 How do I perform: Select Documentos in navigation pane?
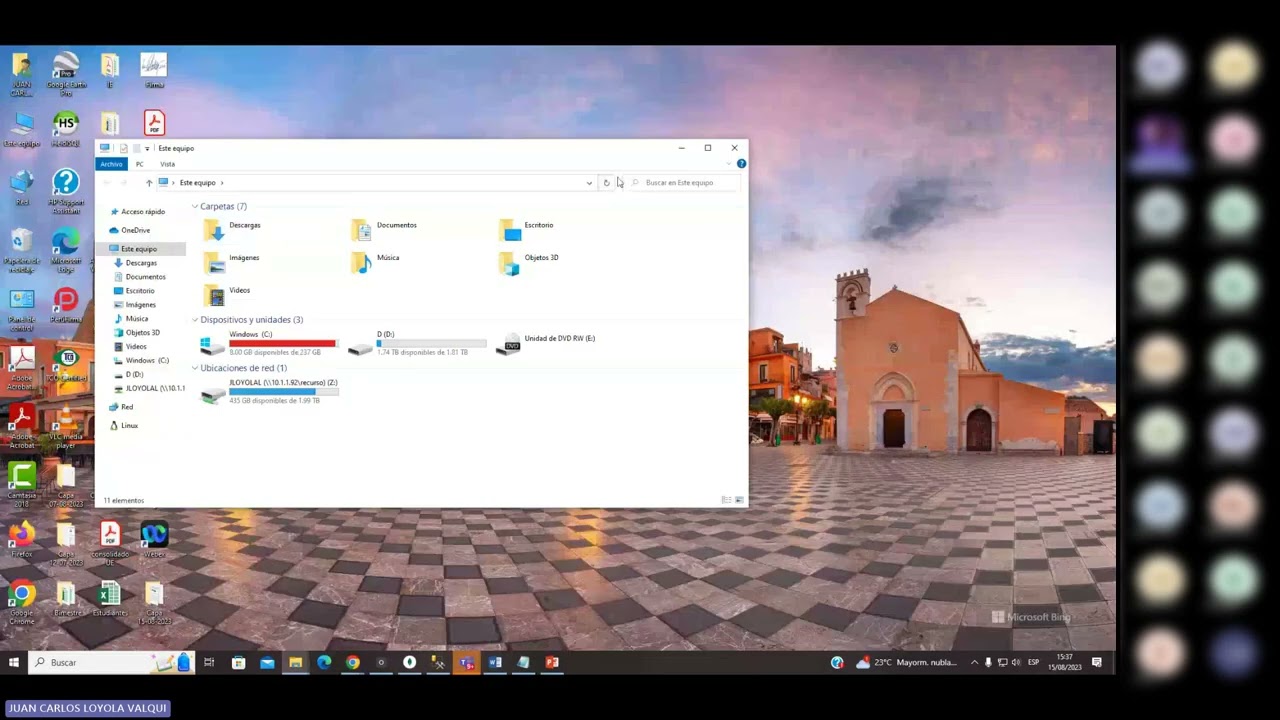(x=140, y=277)
